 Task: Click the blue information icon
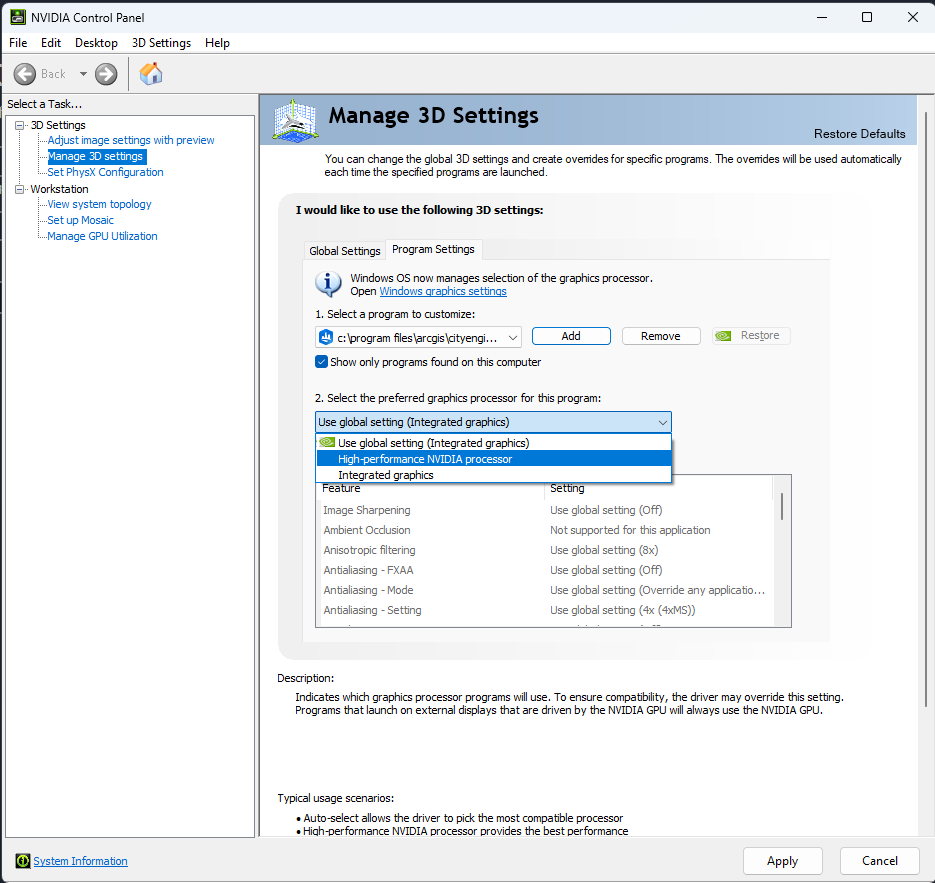(328, 284)
